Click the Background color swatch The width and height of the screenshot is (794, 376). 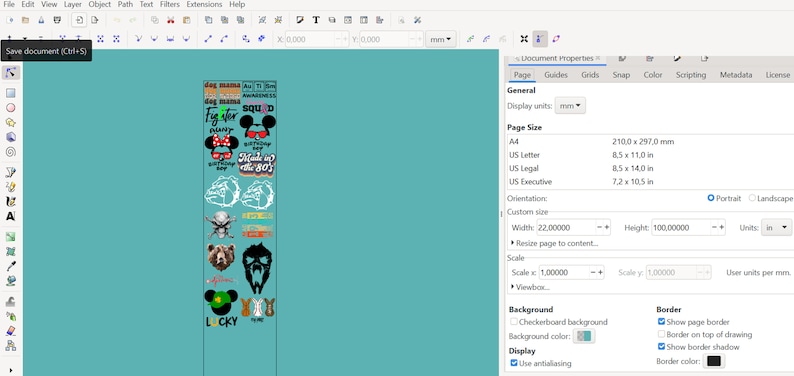coord(584,336)
